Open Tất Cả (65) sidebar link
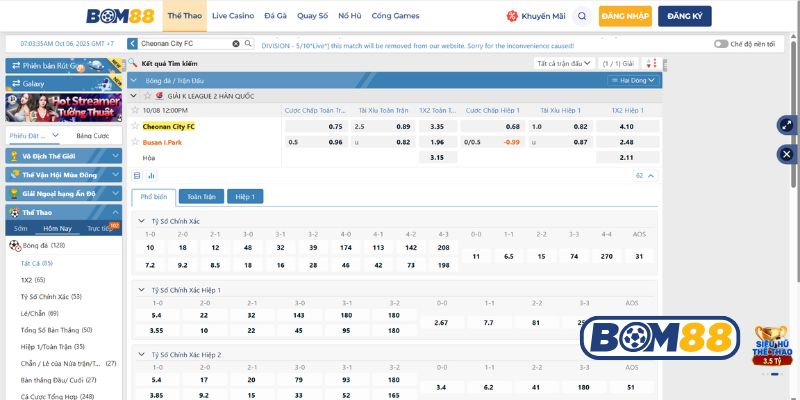Screen dimensions: 800x400 37,263
